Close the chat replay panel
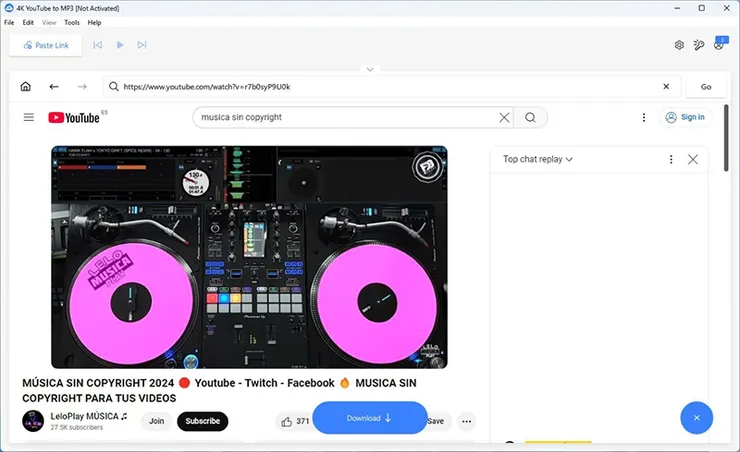Viewport: 740px width, 452px height. pyautogui.click(x=693, y=159)
